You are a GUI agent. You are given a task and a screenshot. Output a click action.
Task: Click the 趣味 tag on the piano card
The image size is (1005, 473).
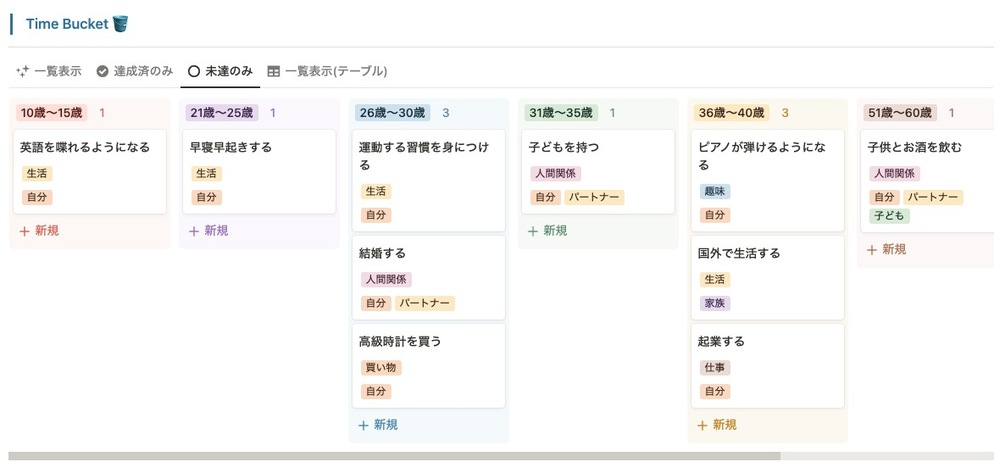(x=715, y=191)
